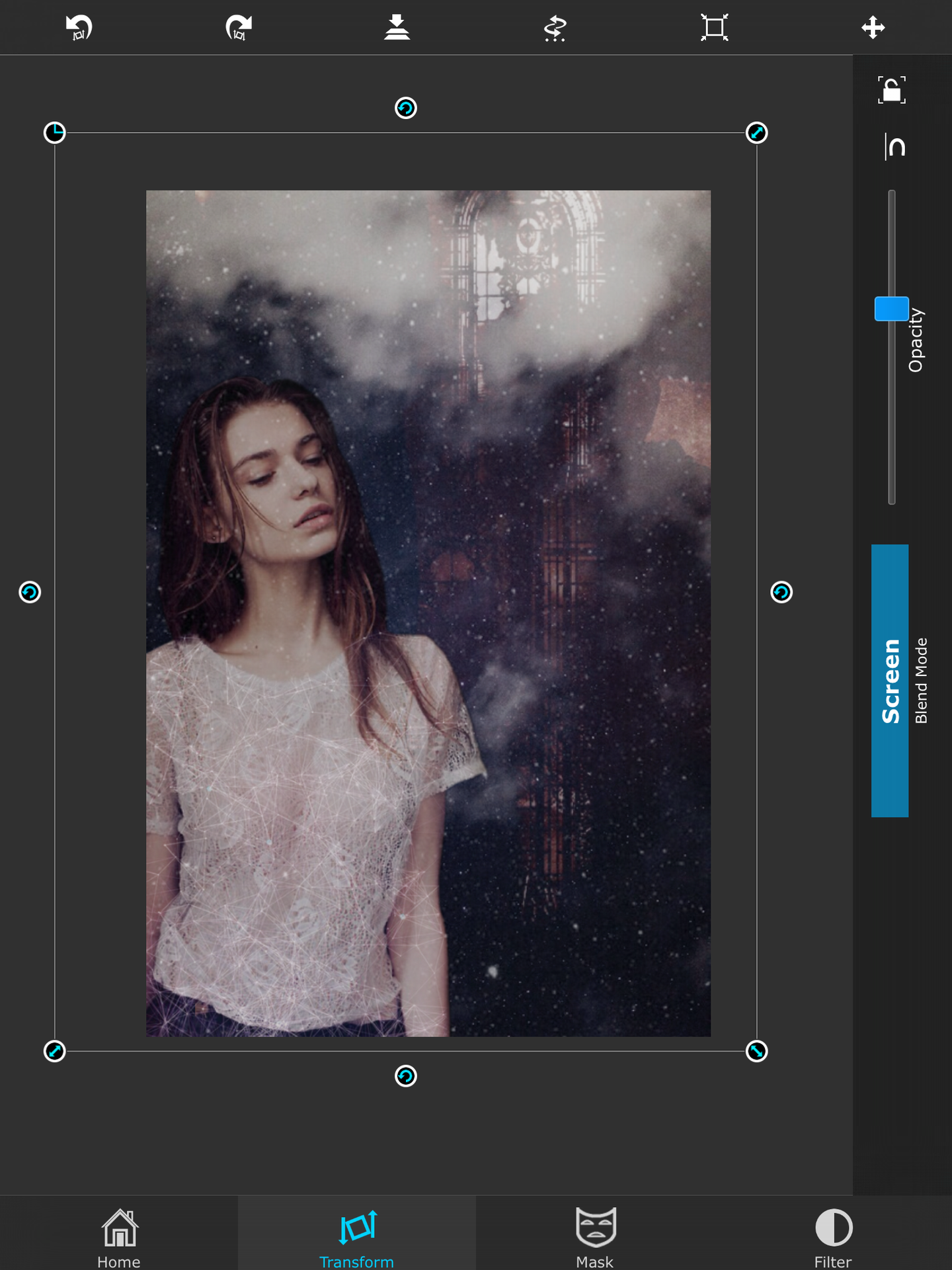Tap the overlay image on canvas
The width and height of the screenshot is (952, 1270).
click(428, 613)
